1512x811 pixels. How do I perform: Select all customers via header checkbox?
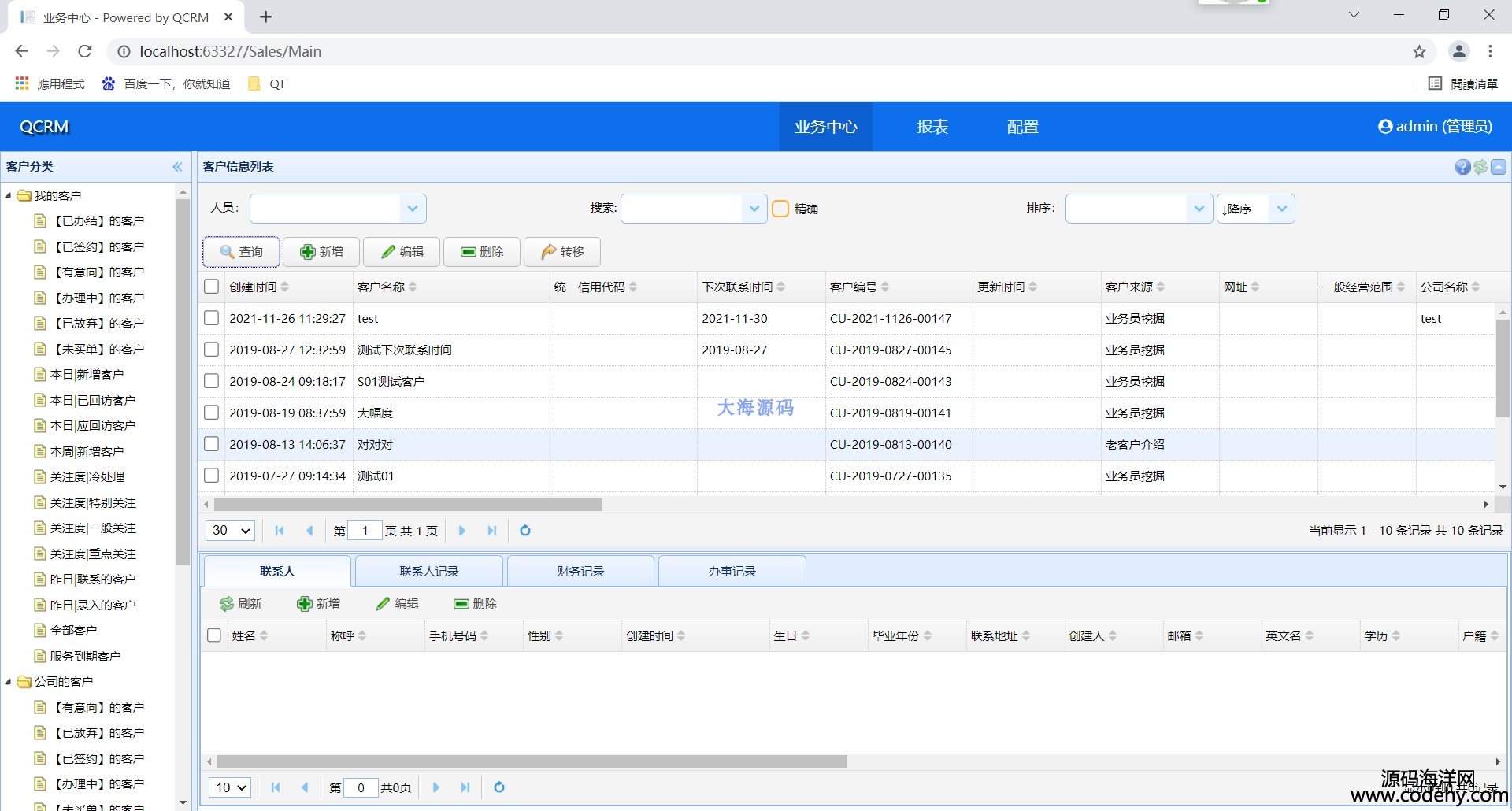pyautogui.click(x=211, y=287)
